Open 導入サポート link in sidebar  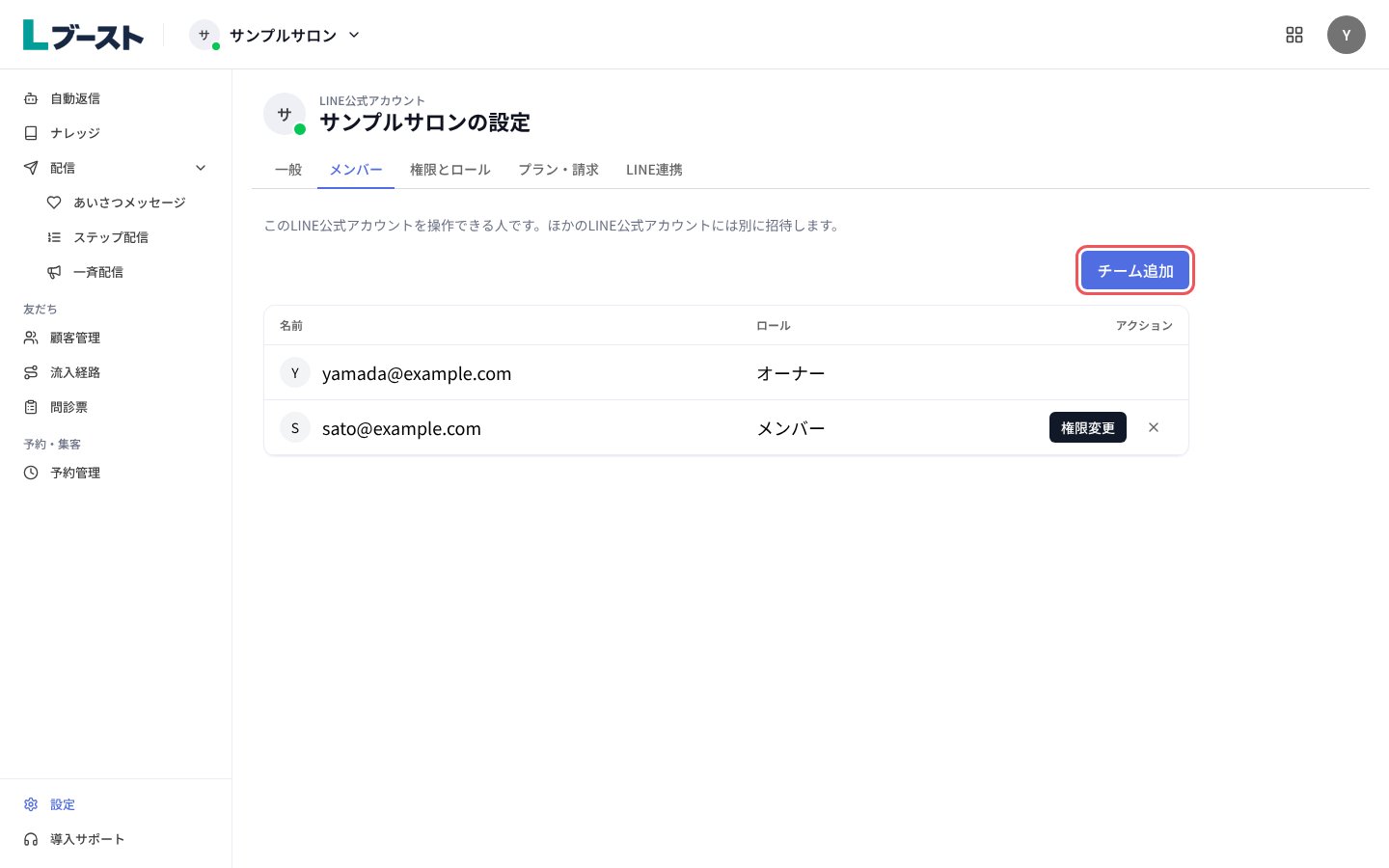[x=116, y=839]
